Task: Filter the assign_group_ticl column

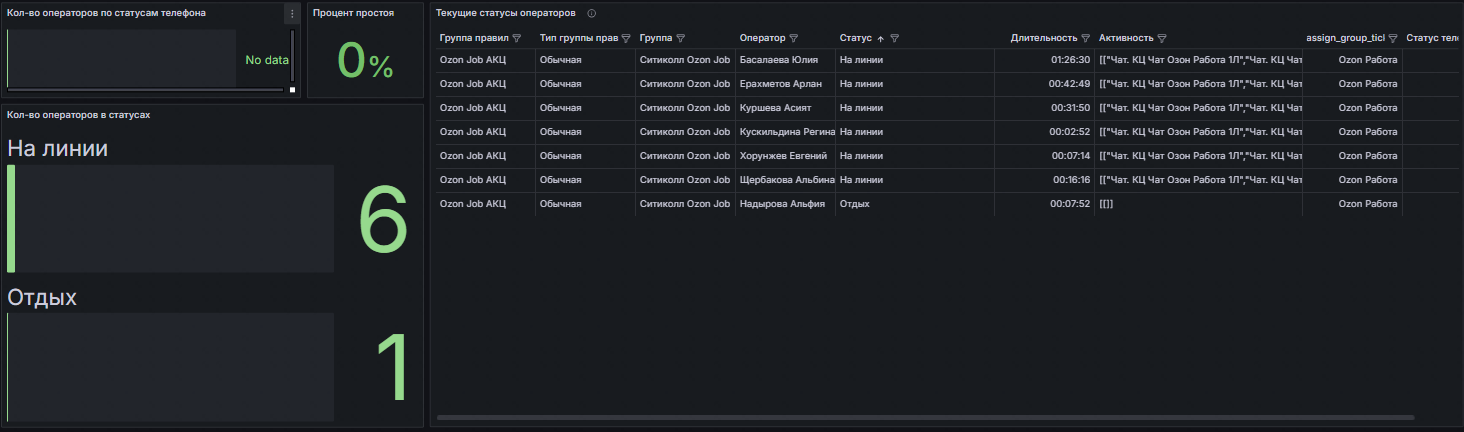Action: coord(1393,38)
